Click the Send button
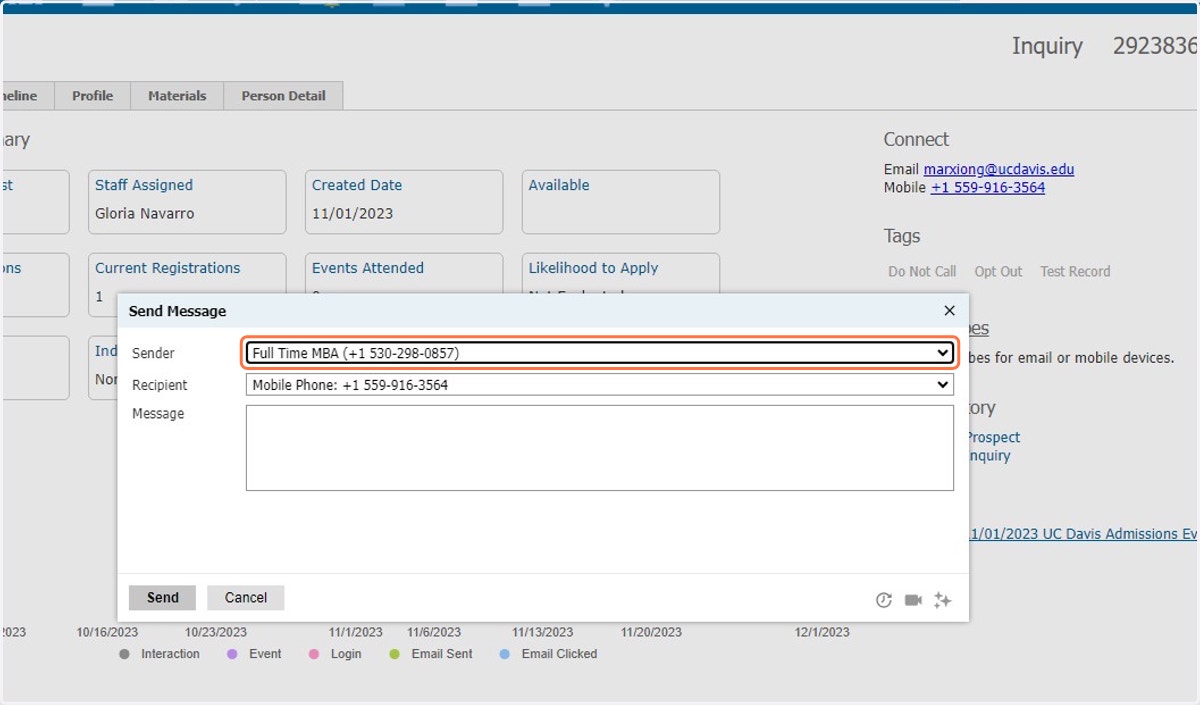 point(162,598)
